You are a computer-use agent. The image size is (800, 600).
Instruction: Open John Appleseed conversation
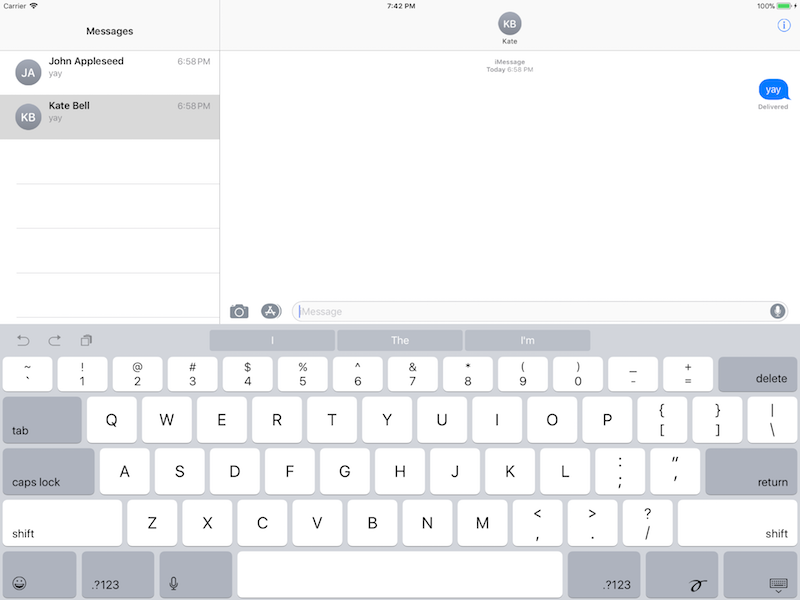[x=110, y=72]
